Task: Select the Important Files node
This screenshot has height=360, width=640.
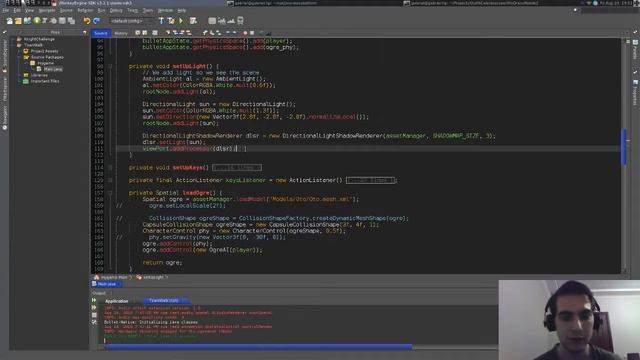Action: tap(45, 81)
